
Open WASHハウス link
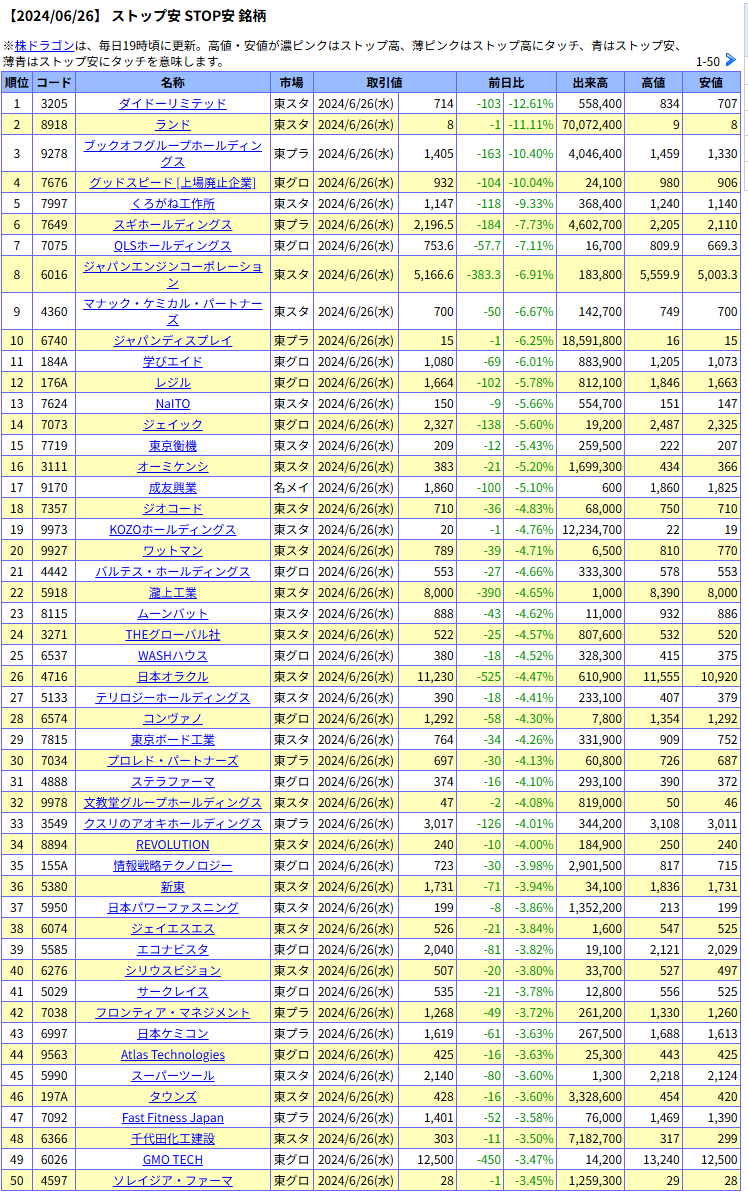172,655
